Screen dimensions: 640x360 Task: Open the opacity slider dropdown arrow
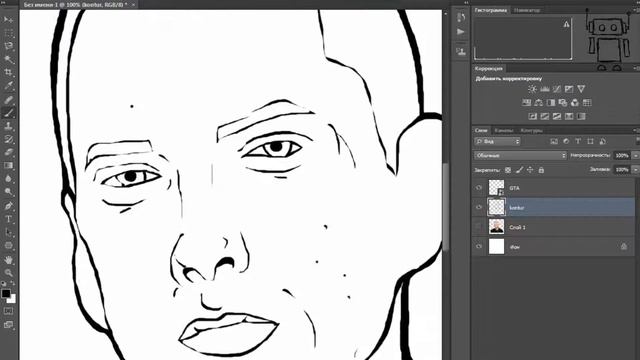(x=635, y=156)
